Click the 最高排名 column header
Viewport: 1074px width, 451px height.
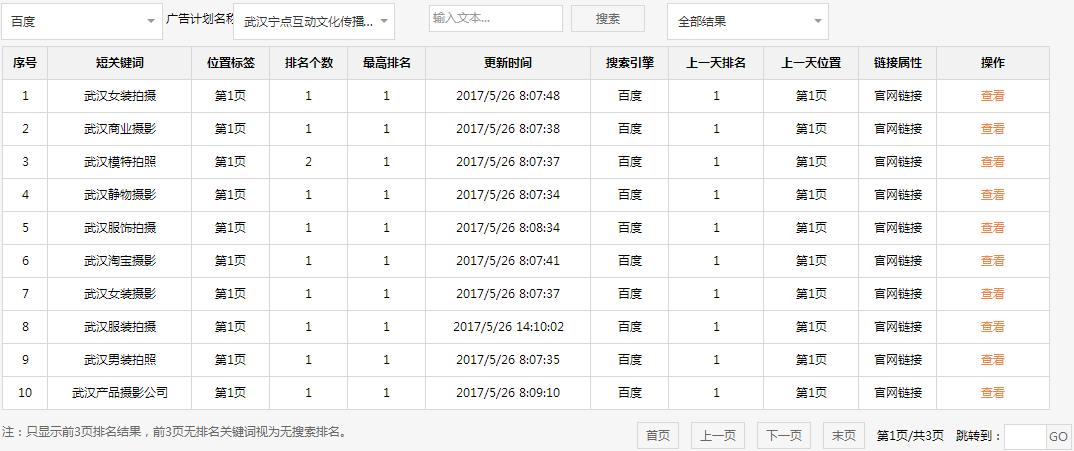coord(387,63)
